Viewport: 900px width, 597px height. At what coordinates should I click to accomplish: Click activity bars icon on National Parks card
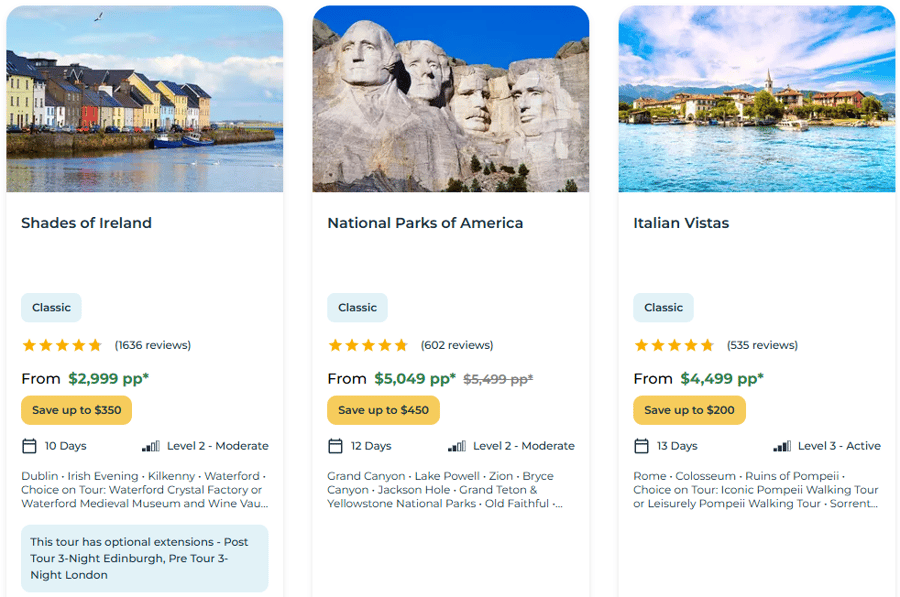click(x=457, y=446)
